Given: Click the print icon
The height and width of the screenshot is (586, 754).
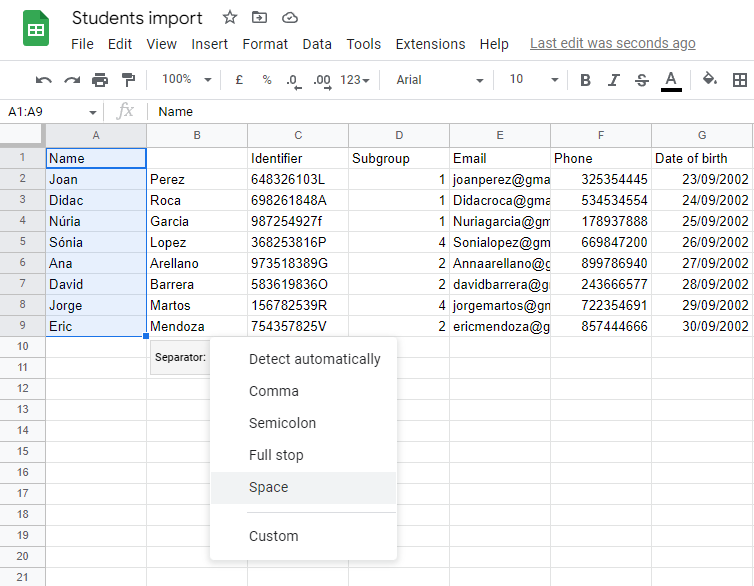Looking at the screenshot, I should pyautogui.click(x=100, y=80).
